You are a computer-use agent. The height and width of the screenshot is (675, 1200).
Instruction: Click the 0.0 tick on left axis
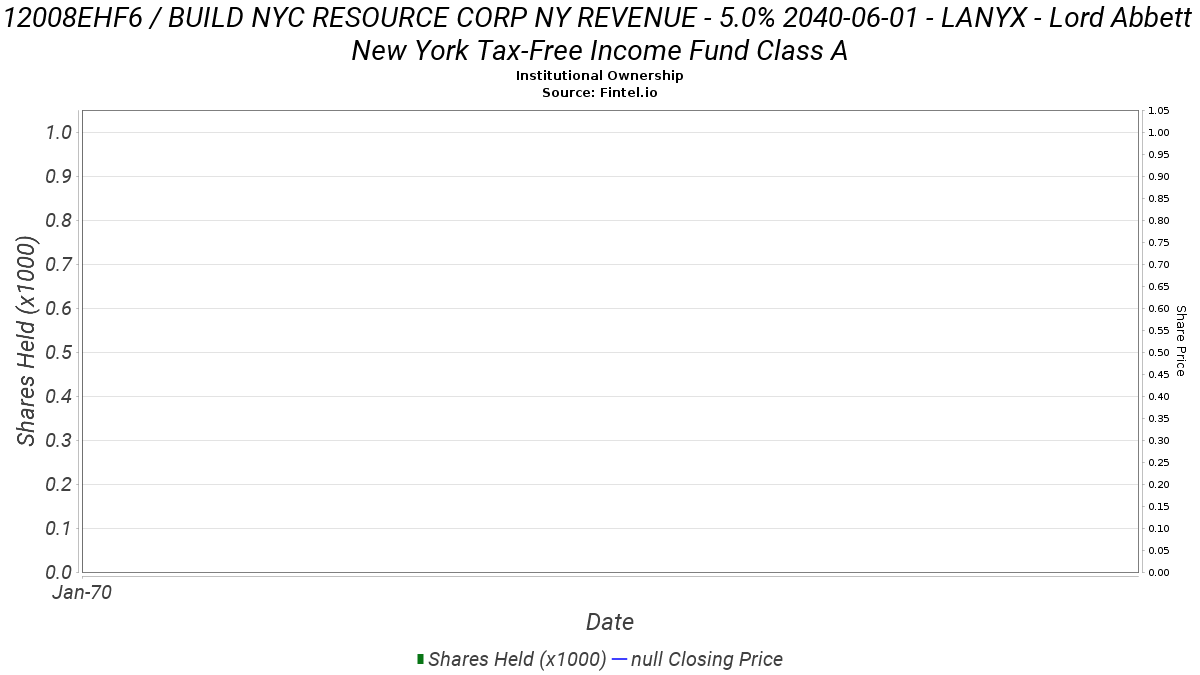click(x=60, y=572)
